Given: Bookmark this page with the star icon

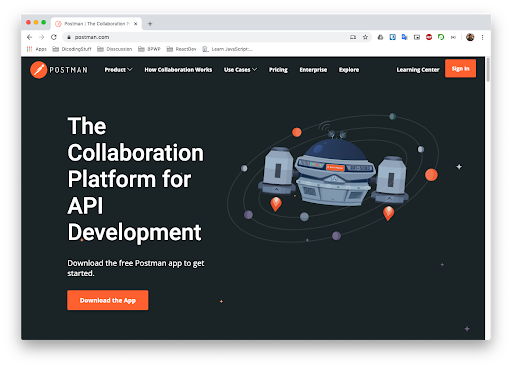Looking at the screenshot, I should 365,37.
